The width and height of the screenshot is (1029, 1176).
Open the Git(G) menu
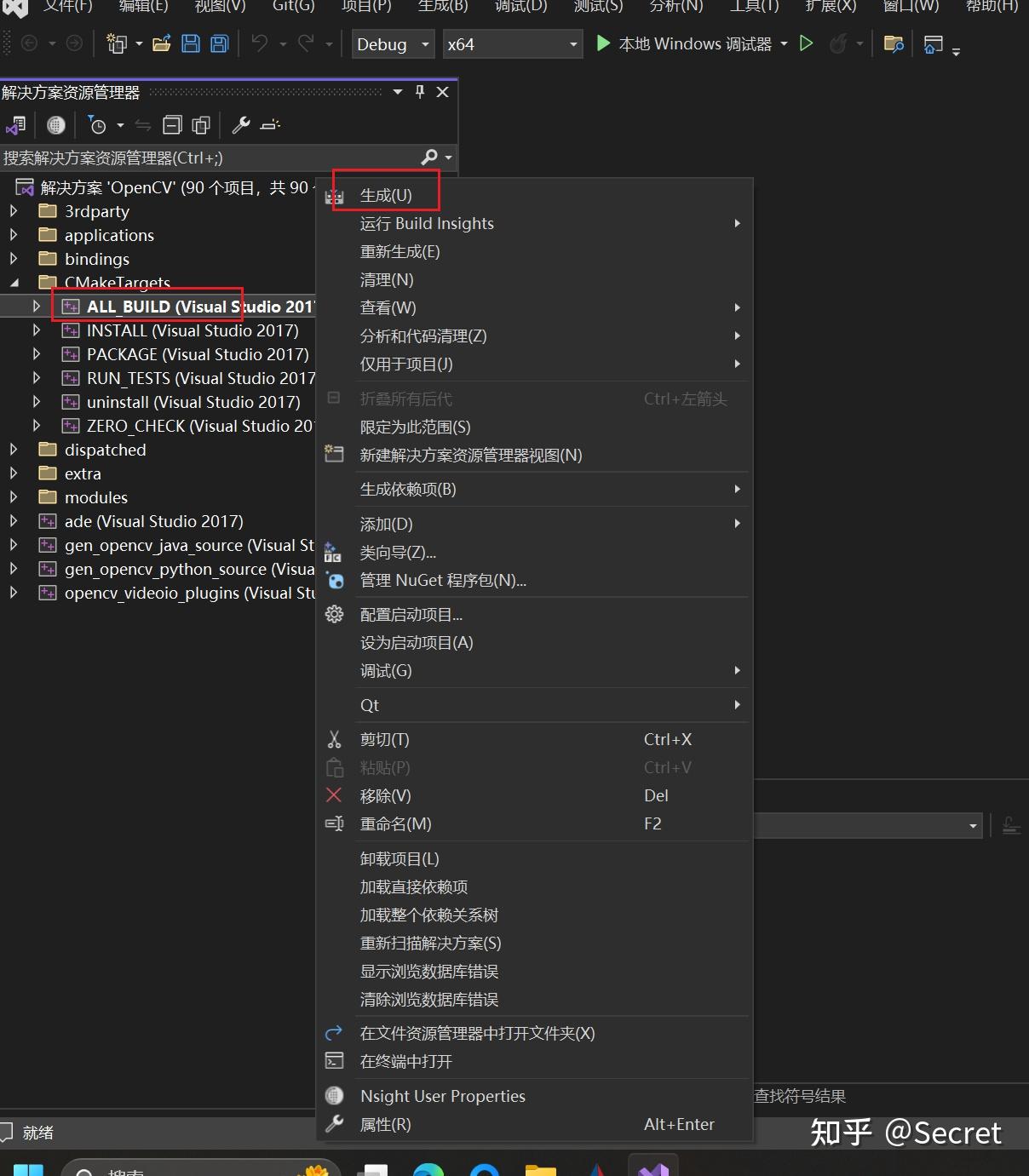click(x=293, y=7)
